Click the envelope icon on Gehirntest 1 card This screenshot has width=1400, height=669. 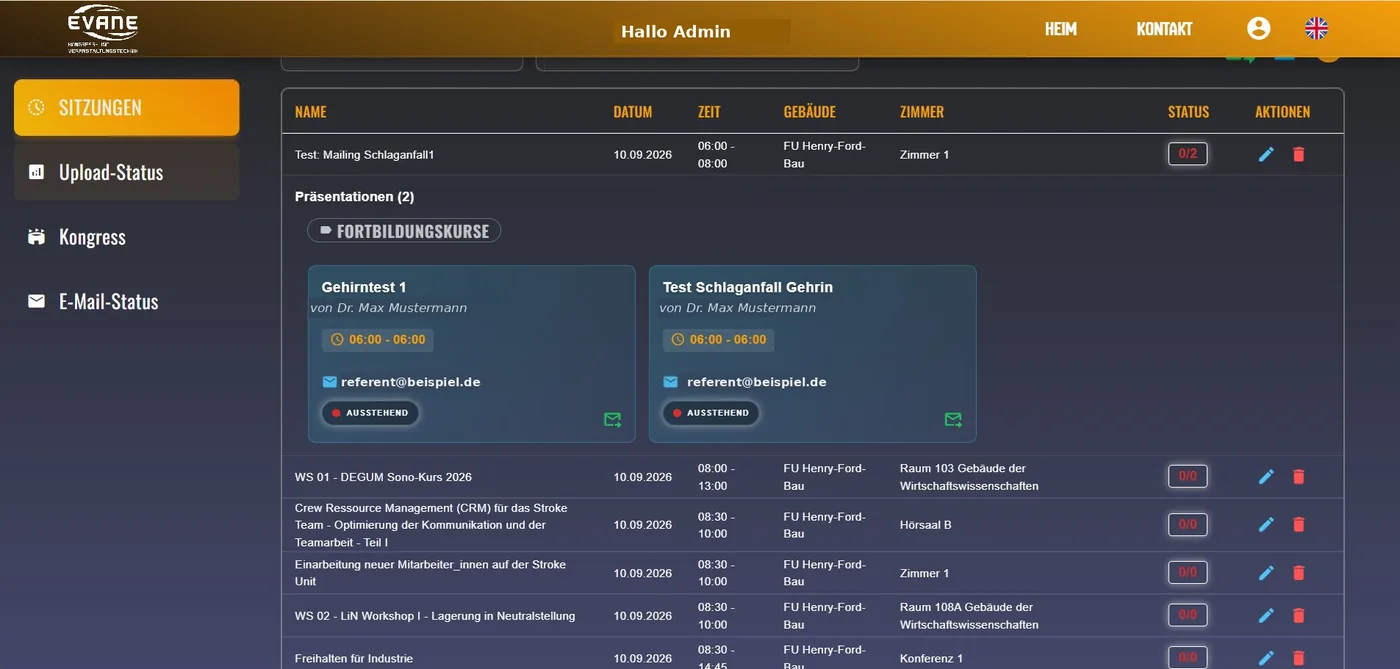(330, 382)
